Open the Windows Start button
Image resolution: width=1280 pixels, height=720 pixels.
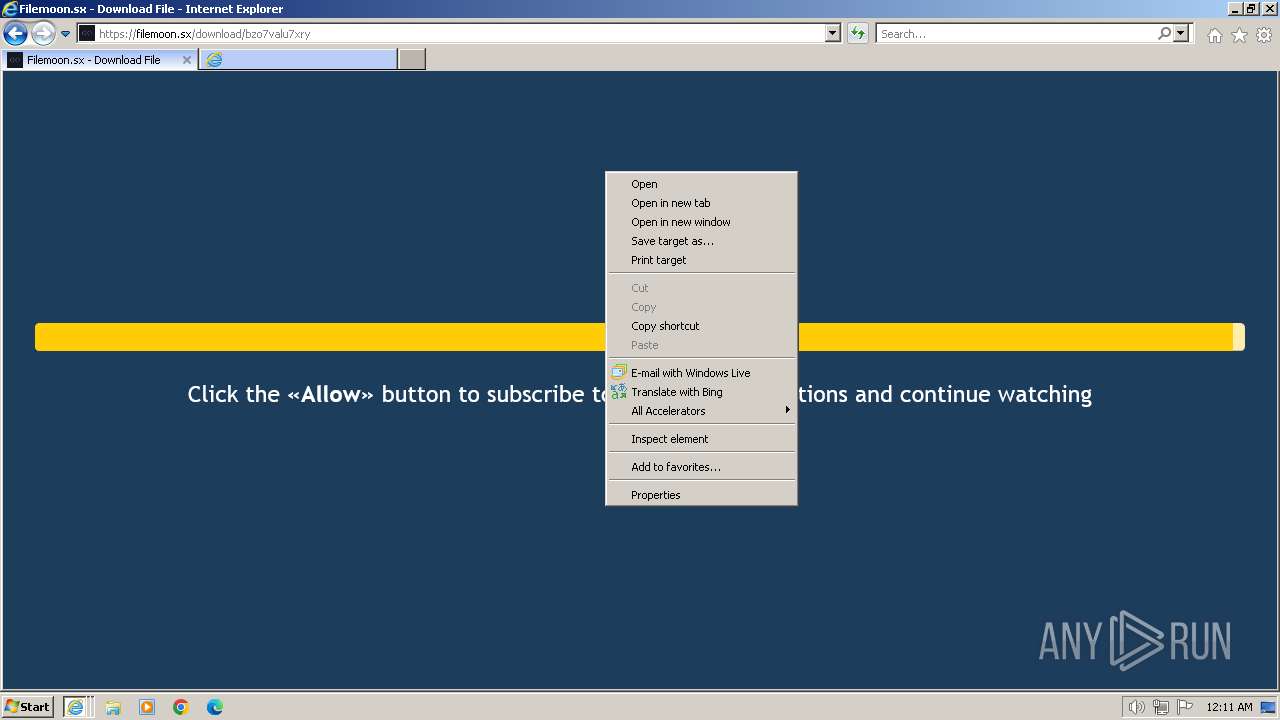tap(28, 707)
